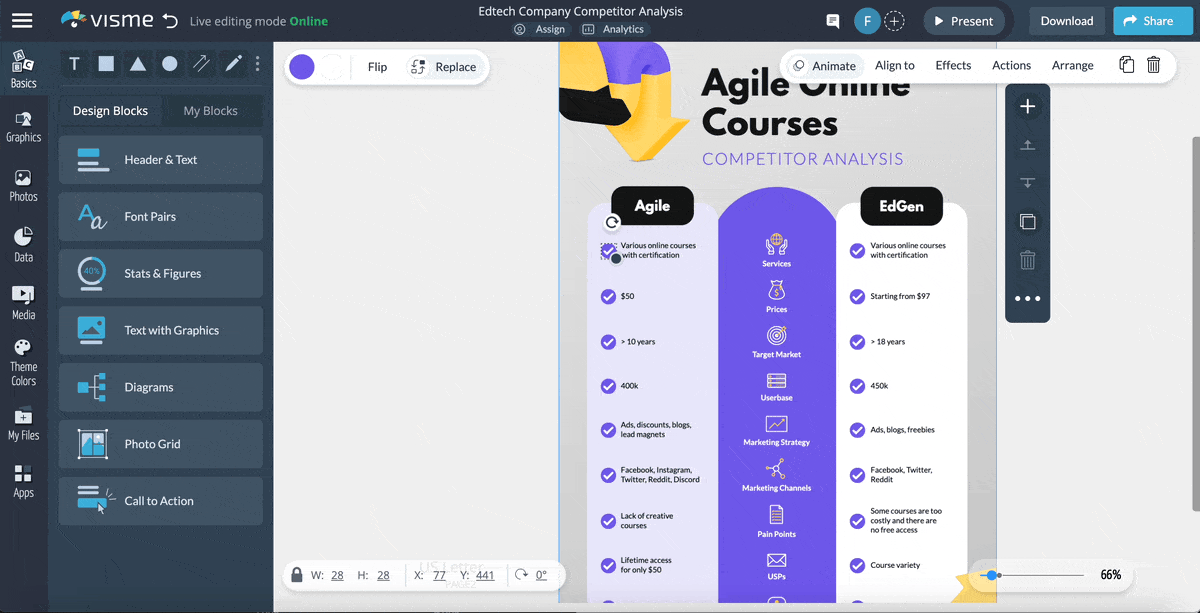Click the checkmark next to Starting from $97
Viewport: 1200px width, 613px height.
click(857, 296)
